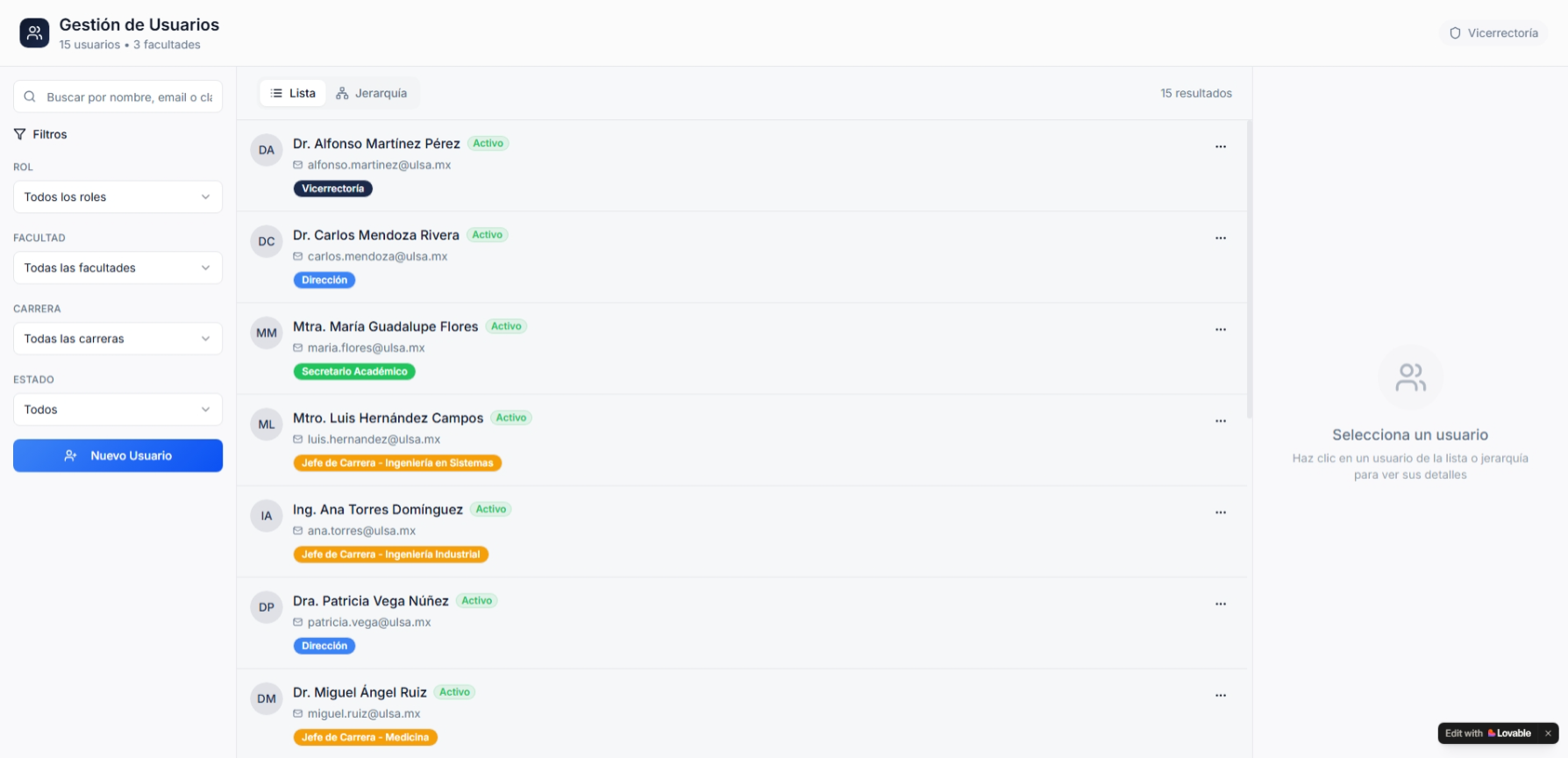Open the Todas las facultades dropdown

118,268
